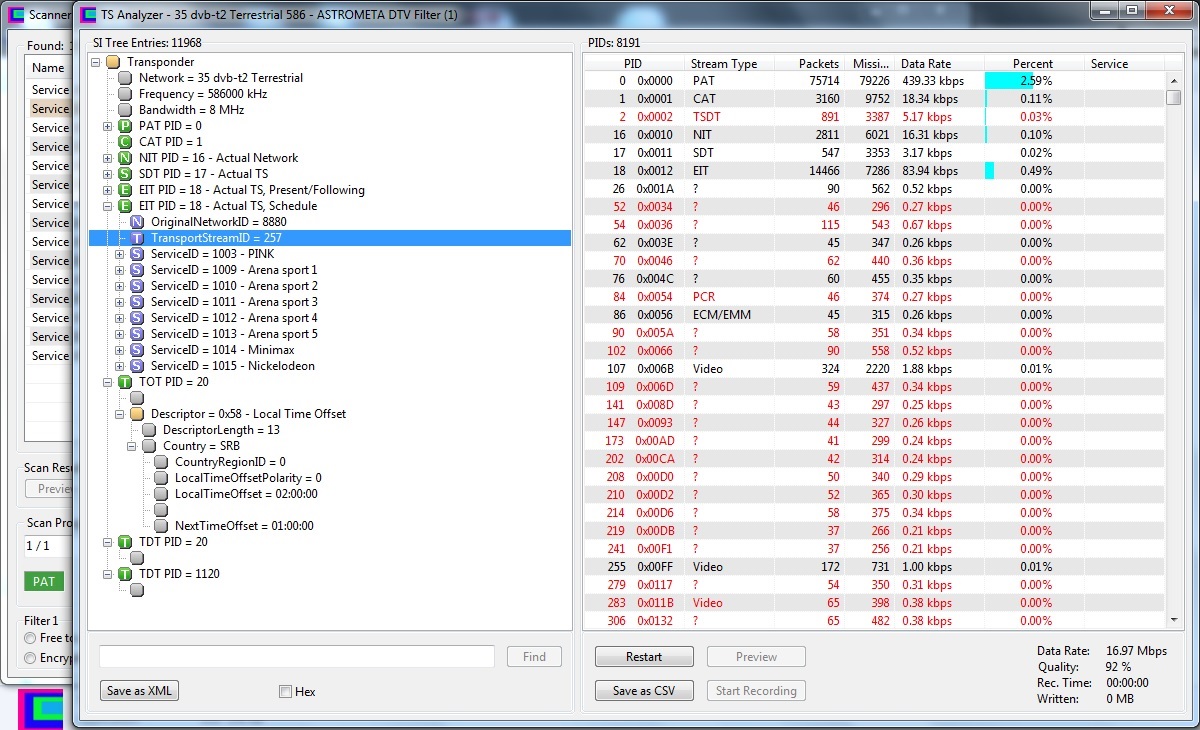Click the EIT percent bar at 0.49%
The height and width of the screenshot is (730, 1200).
[990, 171]
